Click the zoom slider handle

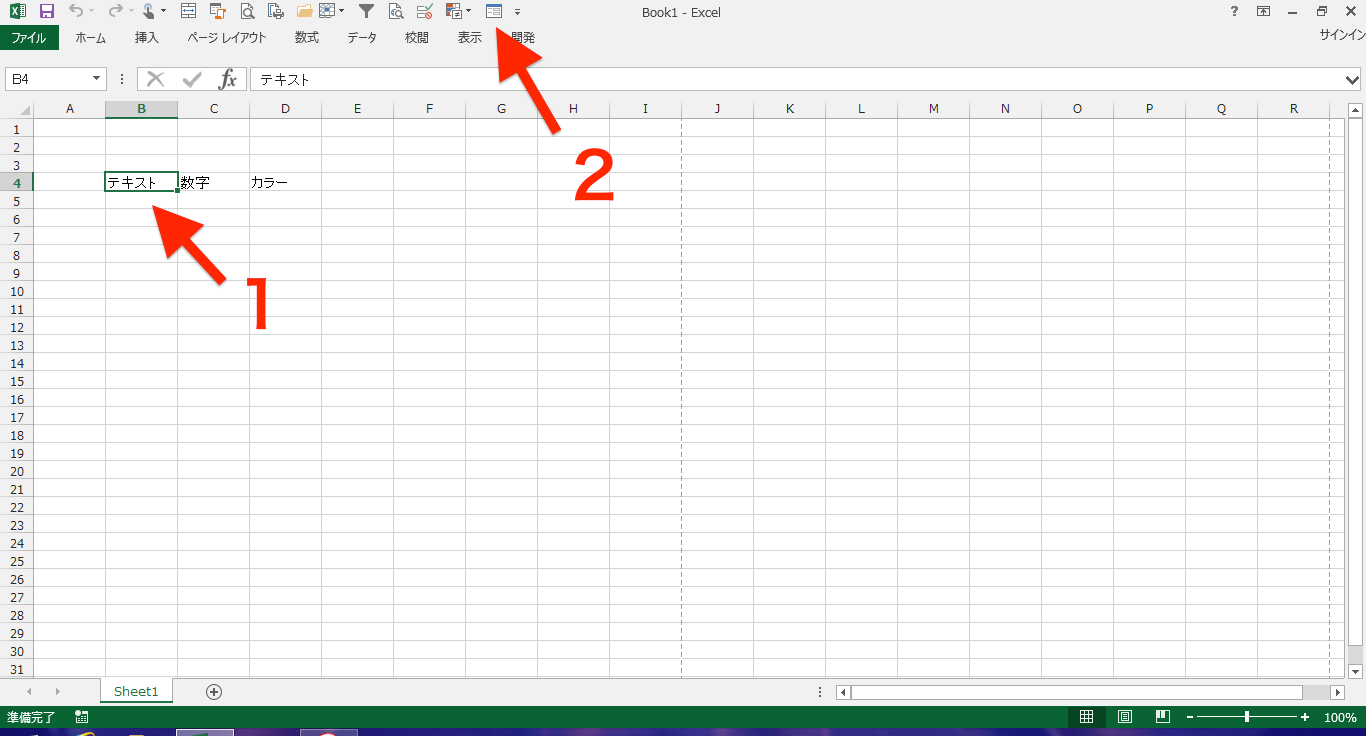tap(1246, 717)
